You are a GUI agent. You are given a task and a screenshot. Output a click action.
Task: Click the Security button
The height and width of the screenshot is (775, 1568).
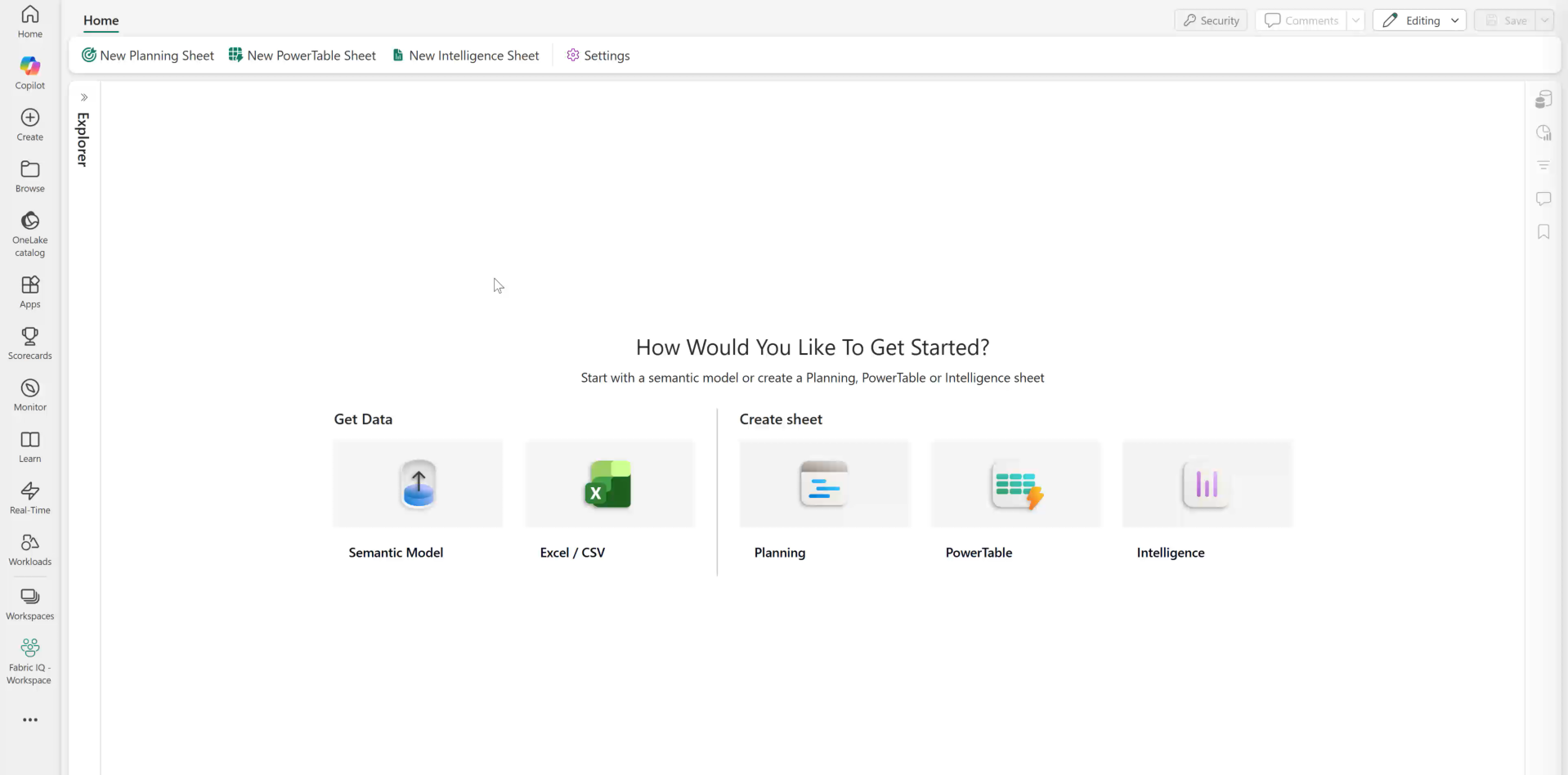[1212, 20]
